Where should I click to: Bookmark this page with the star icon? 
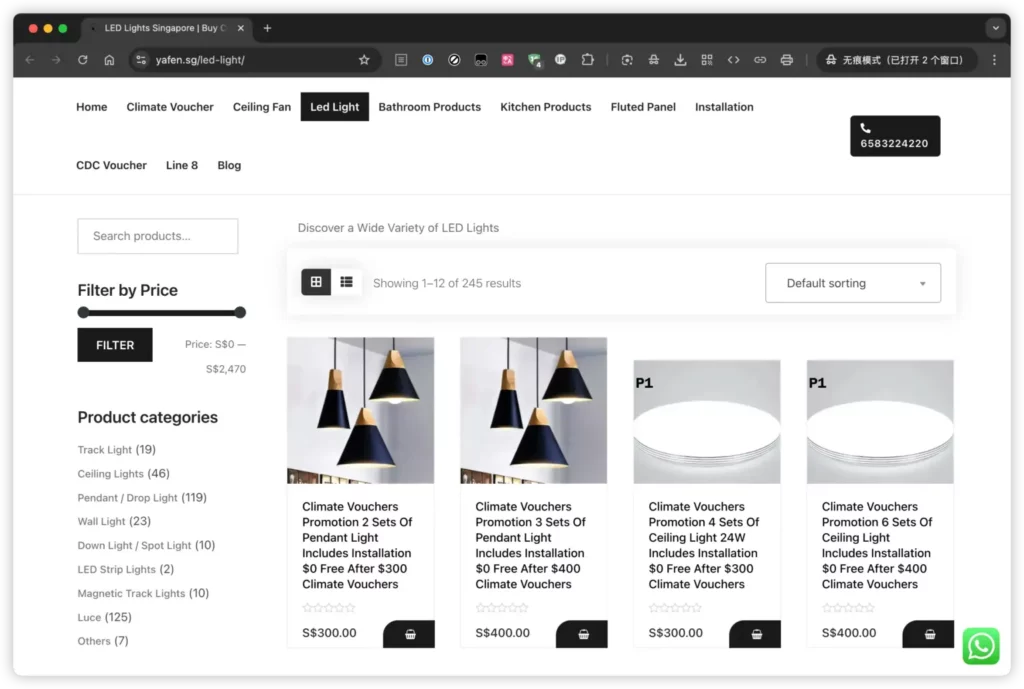[x=364, y=60]
